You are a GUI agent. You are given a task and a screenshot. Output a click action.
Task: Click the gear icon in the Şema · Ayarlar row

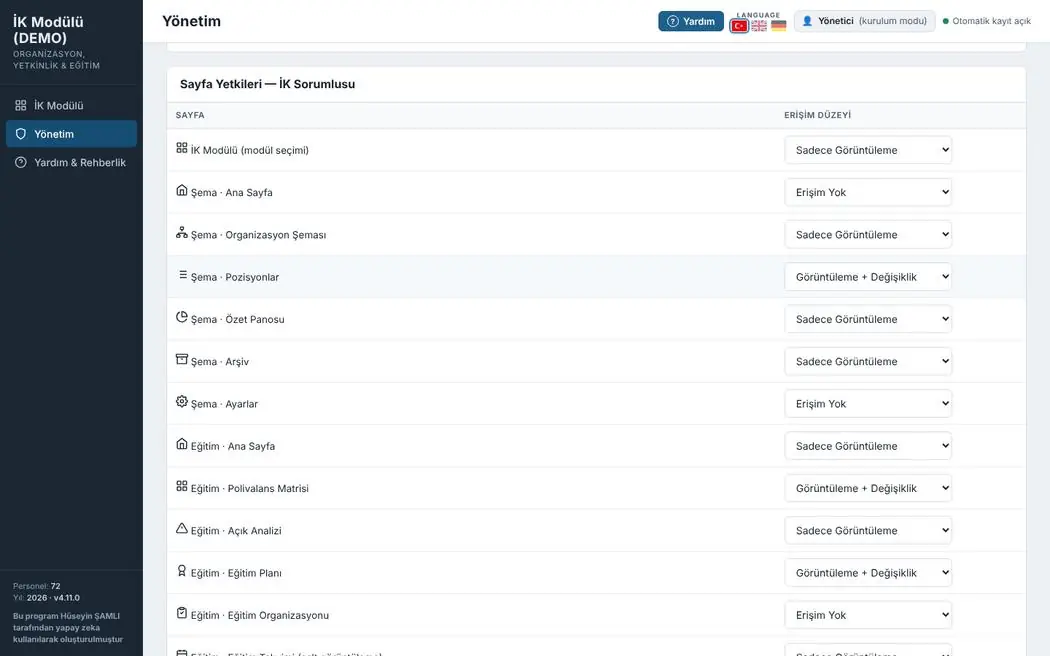point(181,401)
